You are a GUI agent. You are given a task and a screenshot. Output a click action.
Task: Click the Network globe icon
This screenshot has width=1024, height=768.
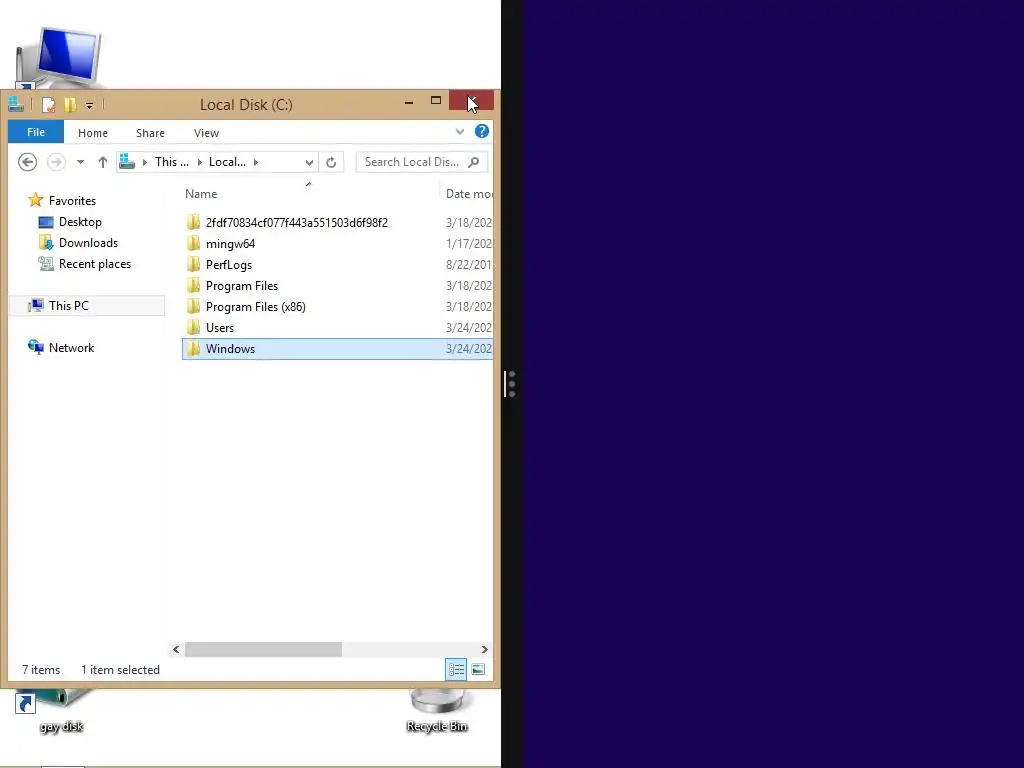tap(36, 347)
